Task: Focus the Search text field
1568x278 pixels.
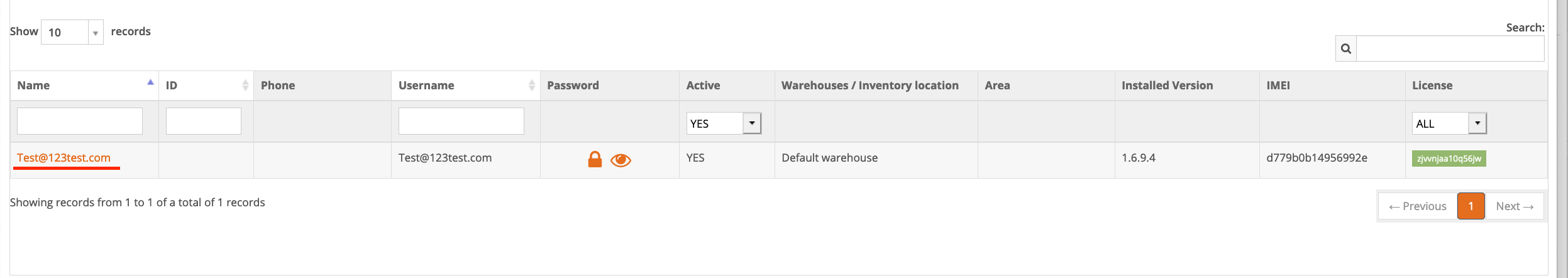Action: pos(1450,48)
